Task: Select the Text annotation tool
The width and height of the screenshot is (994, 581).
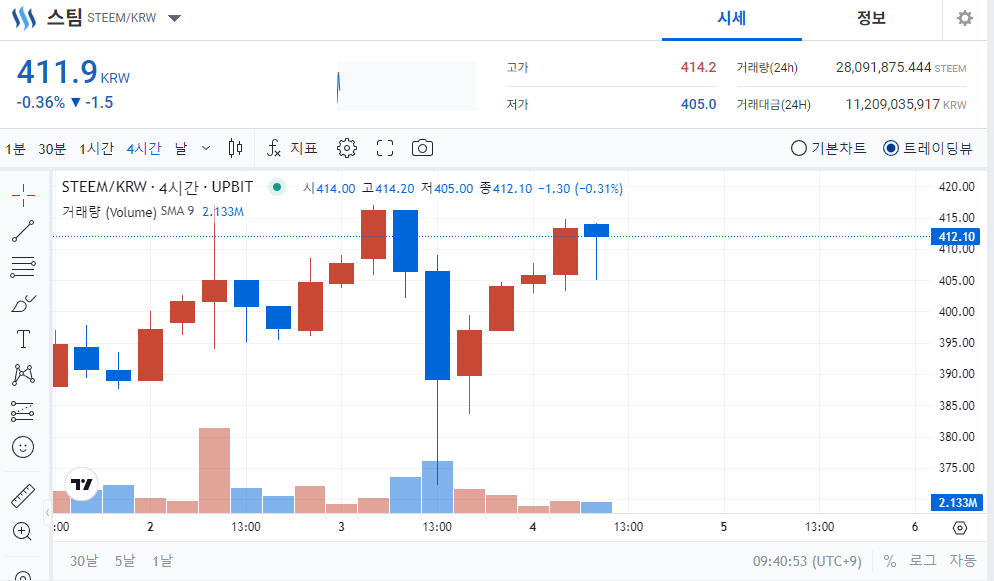Action: pos(23,339)
